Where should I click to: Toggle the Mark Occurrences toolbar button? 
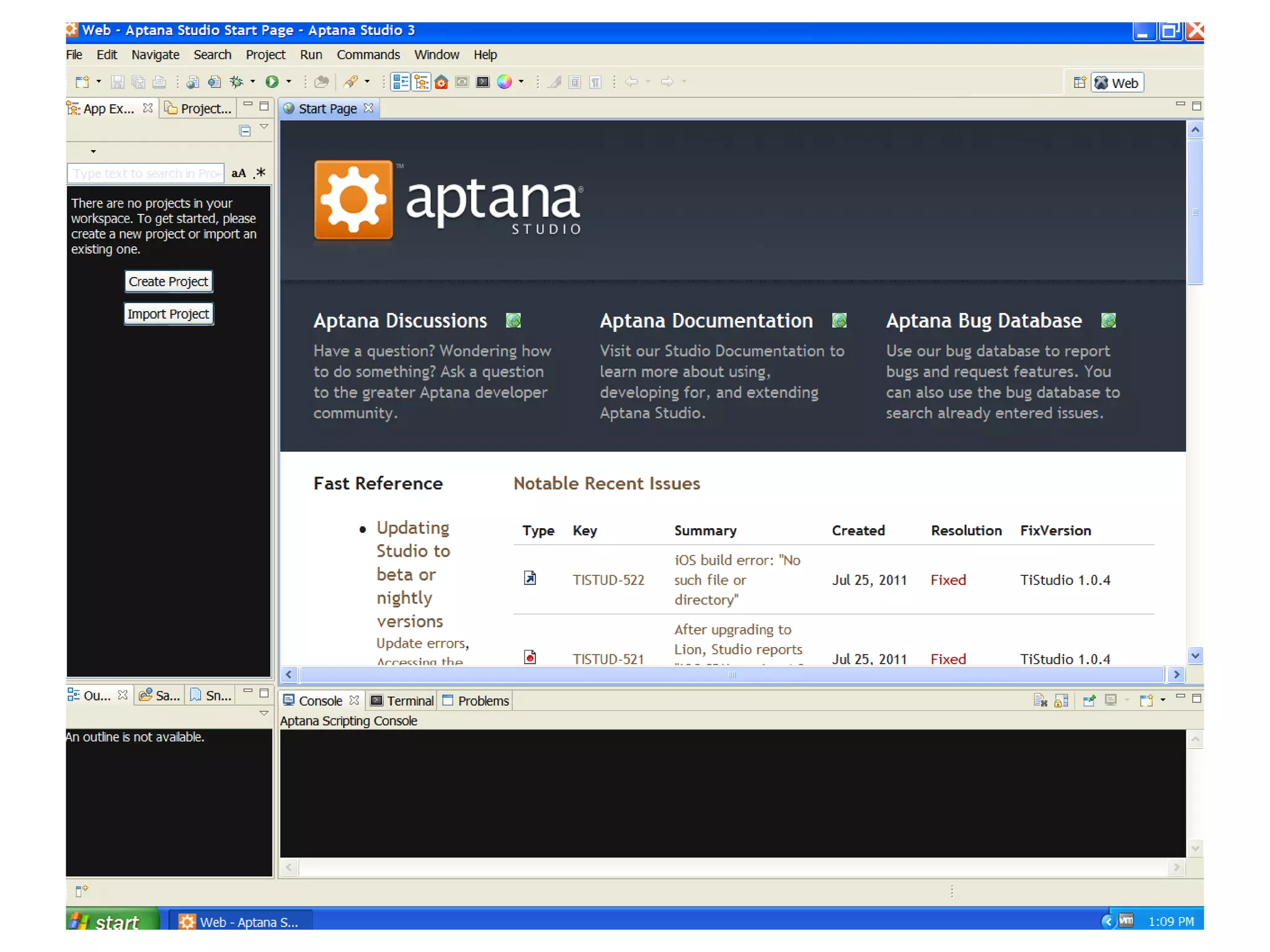(x=555, y=82)
